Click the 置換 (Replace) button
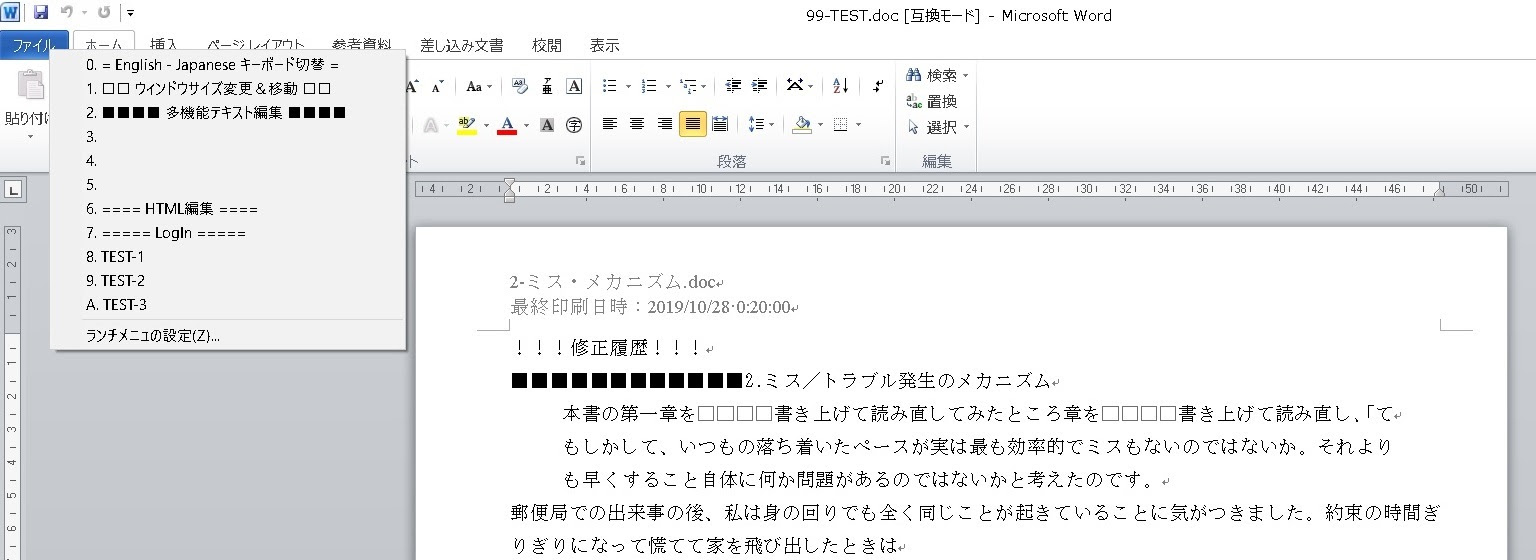This screenshot has height=560, width=1536. pos(932,101)
